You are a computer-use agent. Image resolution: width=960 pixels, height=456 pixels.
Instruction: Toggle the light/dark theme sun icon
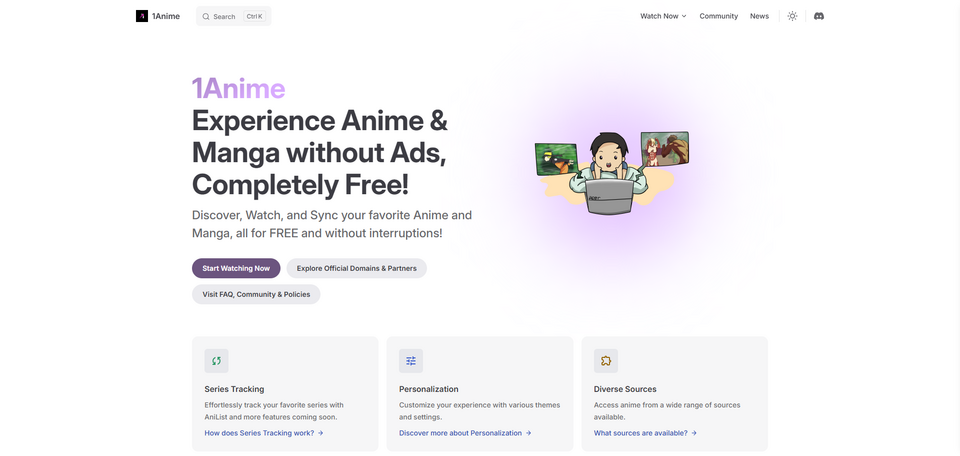point(792,16)
